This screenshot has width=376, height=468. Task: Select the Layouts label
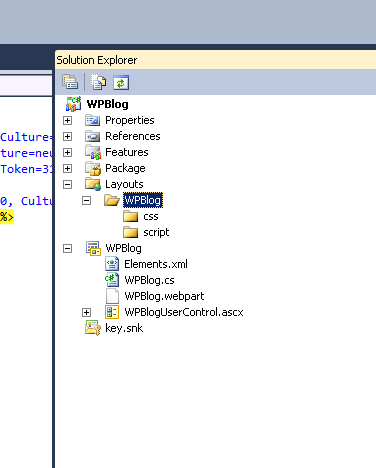(124, 184)
